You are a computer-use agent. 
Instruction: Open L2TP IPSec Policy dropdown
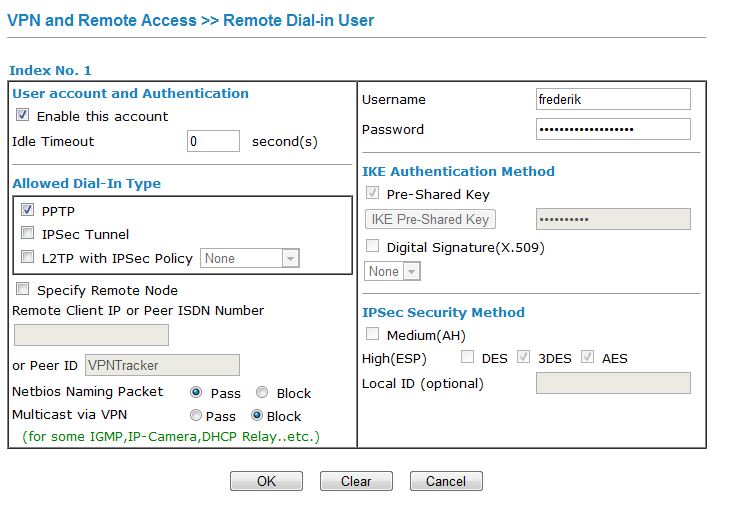250,258
